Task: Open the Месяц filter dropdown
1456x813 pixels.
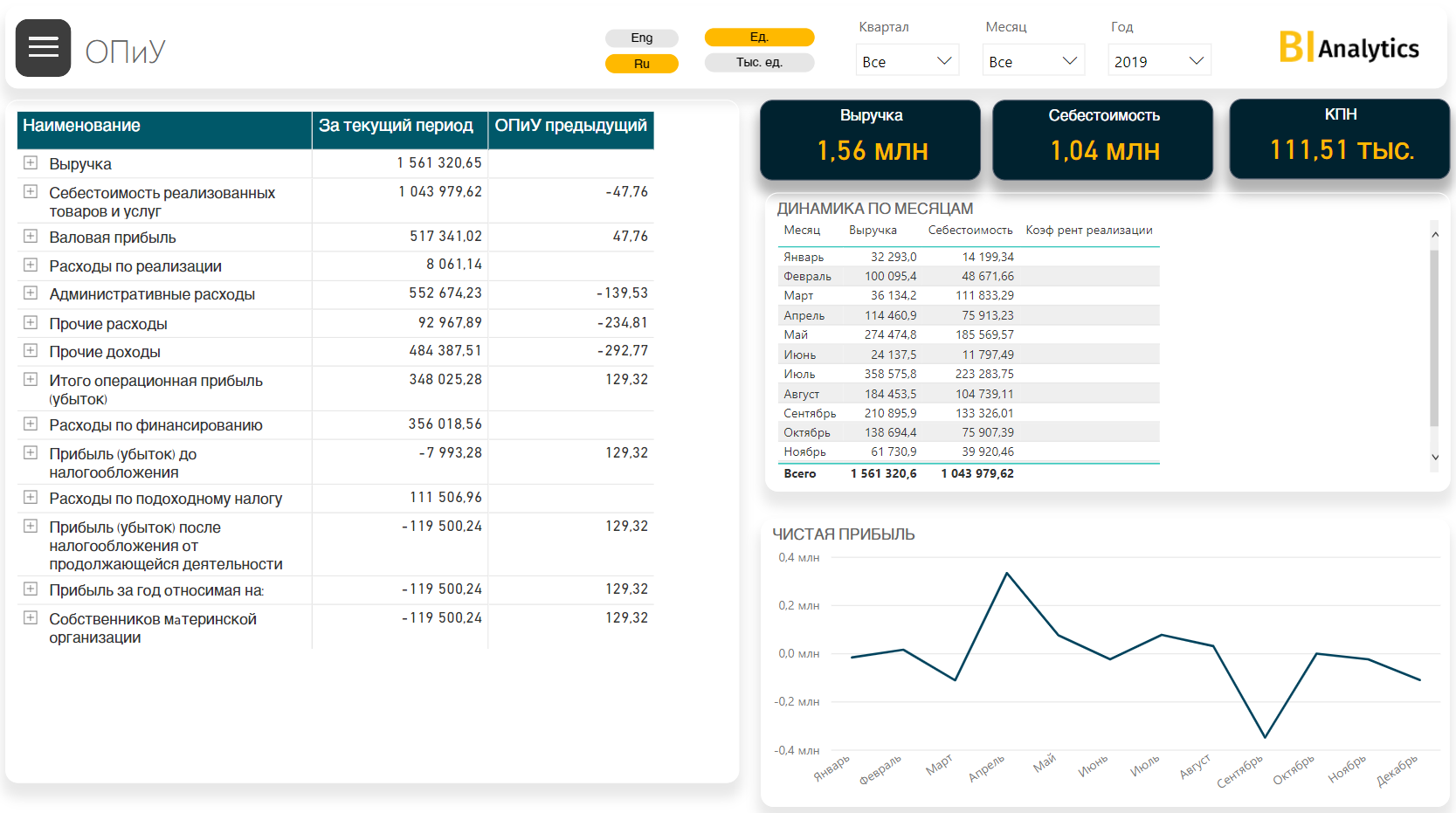Action: point(1033,61)
